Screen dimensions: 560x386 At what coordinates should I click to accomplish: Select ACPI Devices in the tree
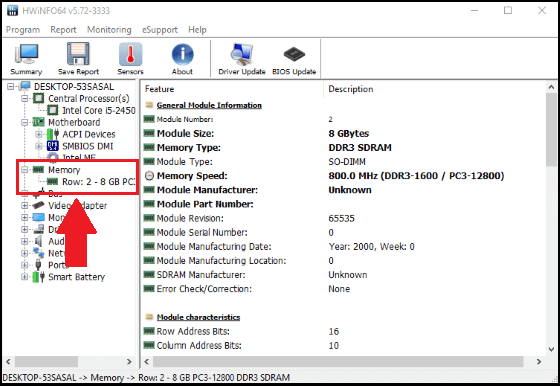(x=89, y=134)
